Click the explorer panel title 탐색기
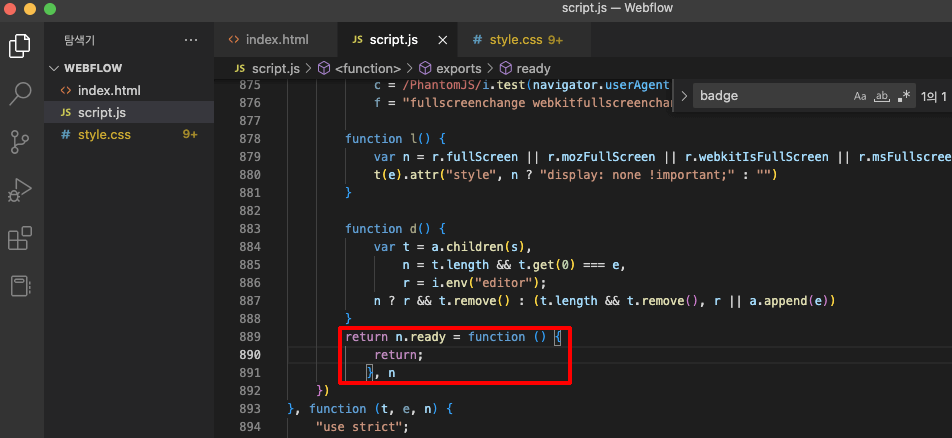 point(79,40)
